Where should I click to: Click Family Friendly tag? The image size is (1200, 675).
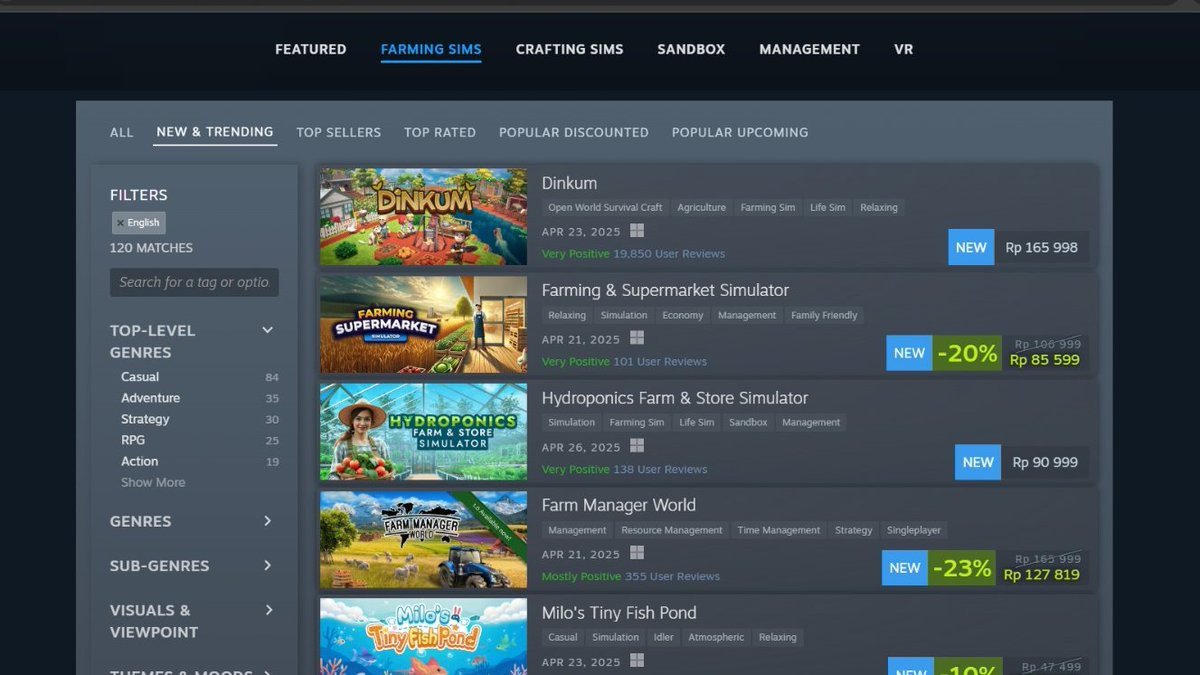824,315
